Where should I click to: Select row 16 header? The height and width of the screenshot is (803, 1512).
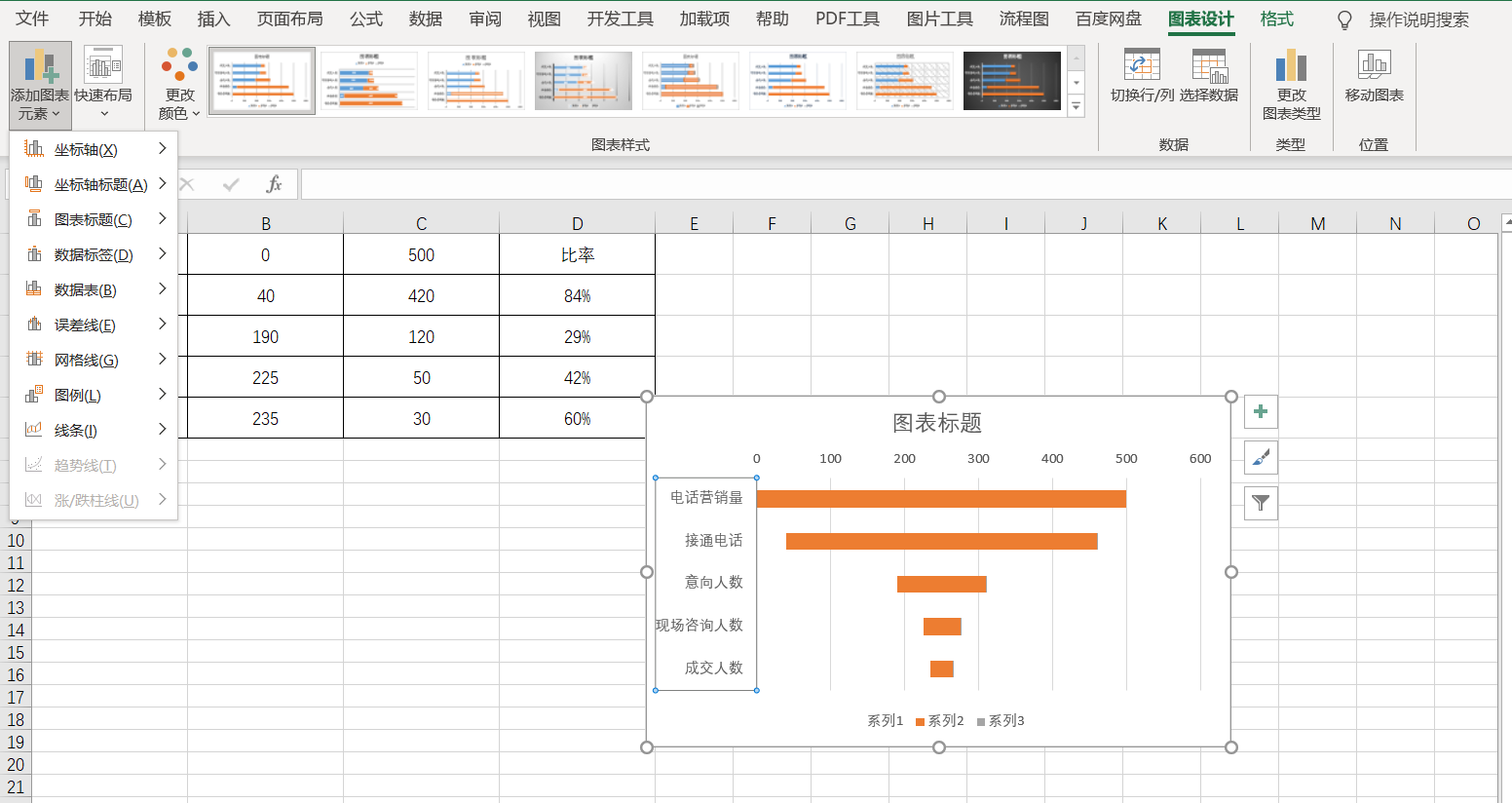(x=16, y=674)
